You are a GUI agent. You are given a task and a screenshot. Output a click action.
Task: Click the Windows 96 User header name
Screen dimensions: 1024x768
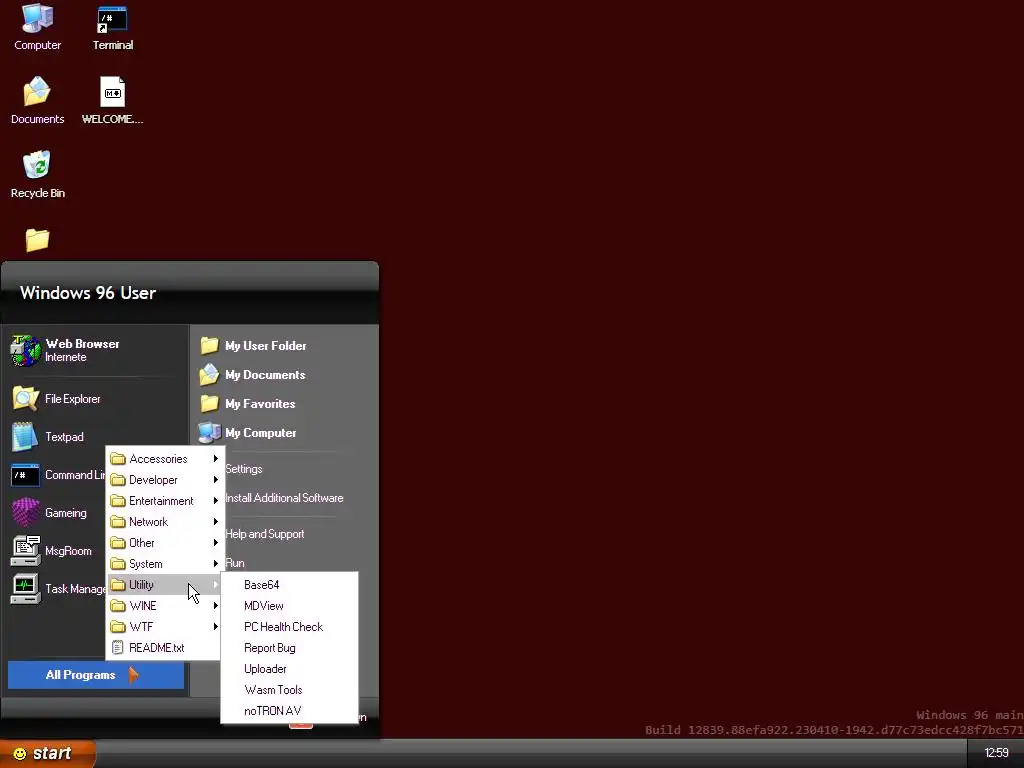(x=88, y=293)
